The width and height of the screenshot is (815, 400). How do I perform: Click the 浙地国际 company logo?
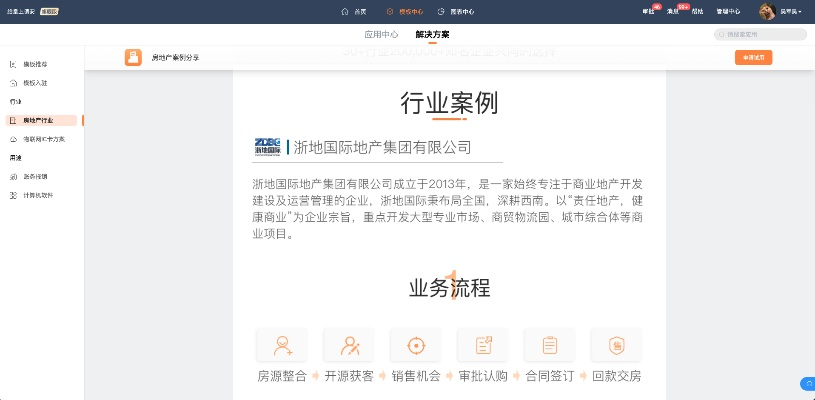(x=268, y=147)
